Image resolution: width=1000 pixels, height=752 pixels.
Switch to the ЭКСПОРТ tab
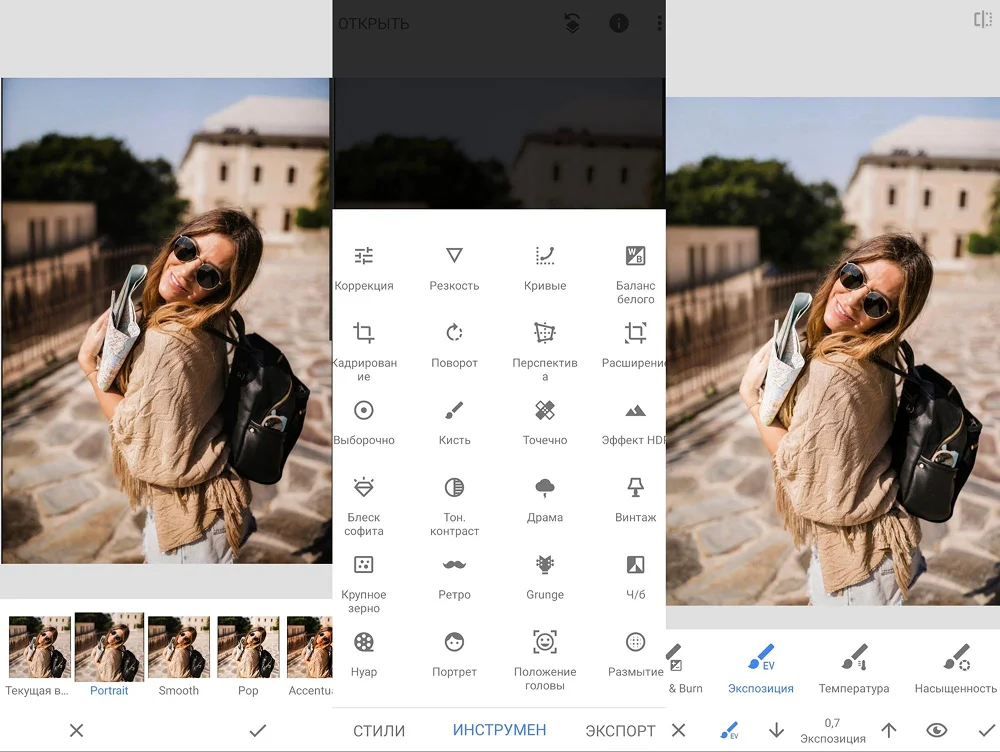(x=620, y=731)
